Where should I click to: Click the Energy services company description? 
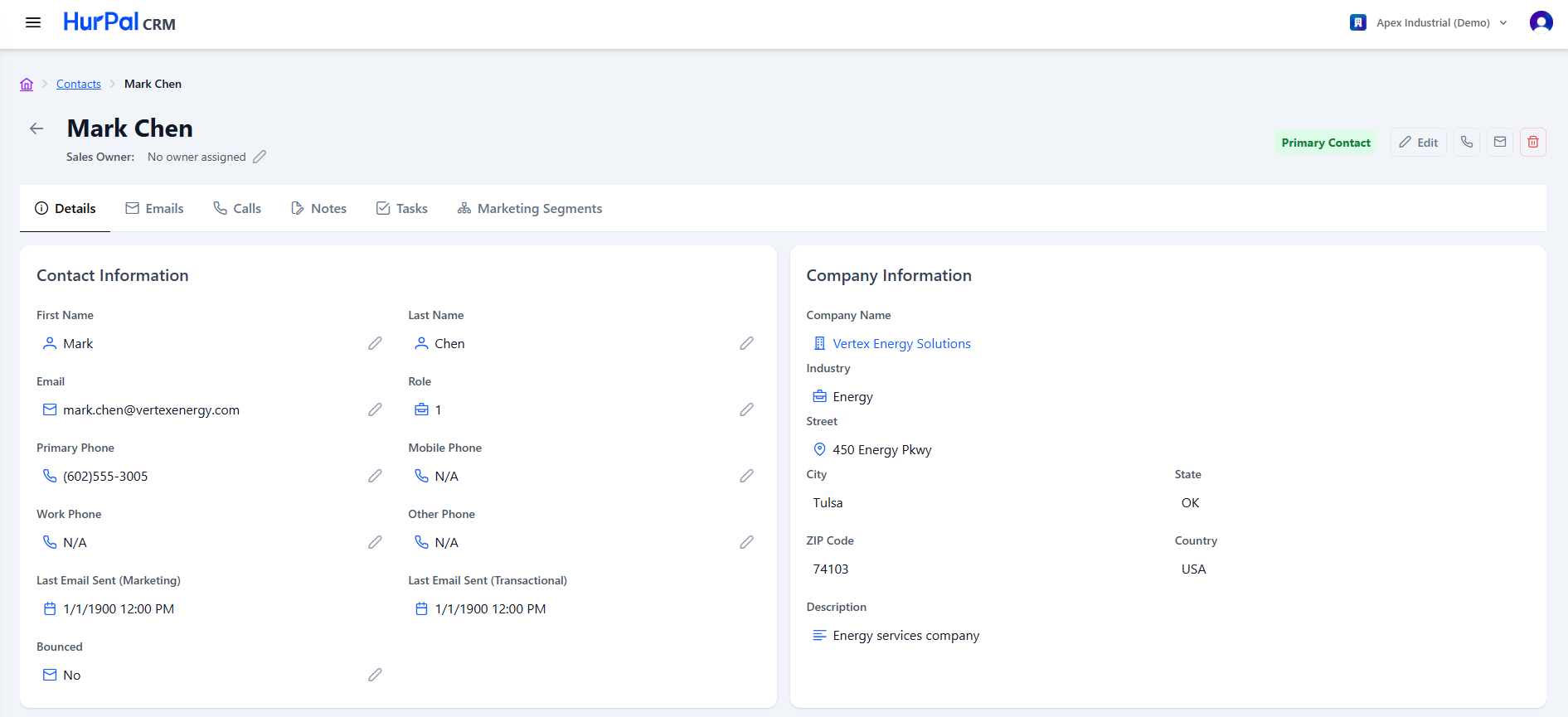(905, 635)
